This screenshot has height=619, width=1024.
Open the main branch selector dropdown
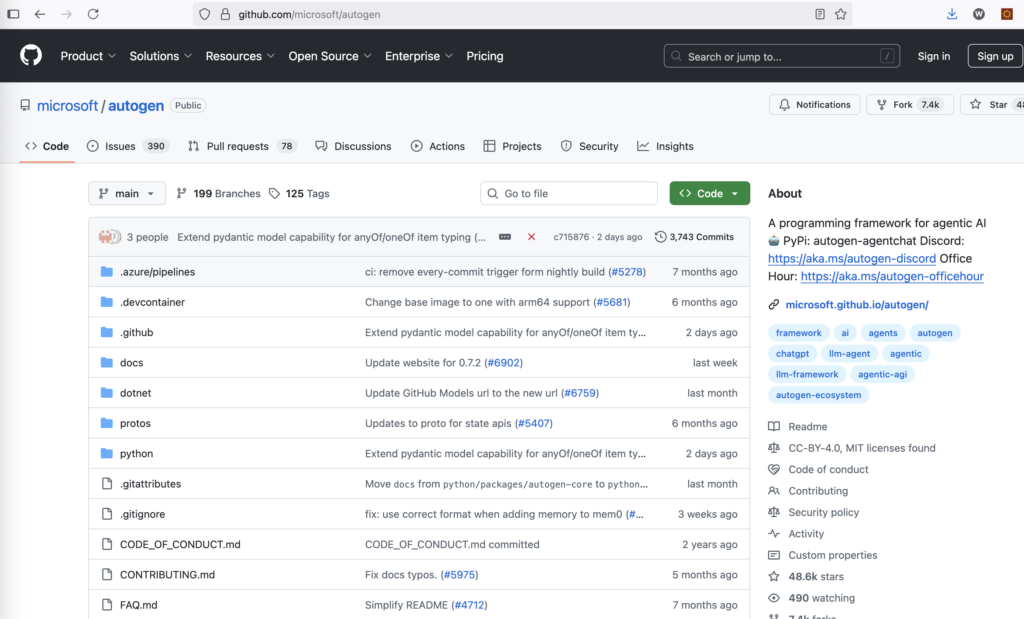point(127,193)
